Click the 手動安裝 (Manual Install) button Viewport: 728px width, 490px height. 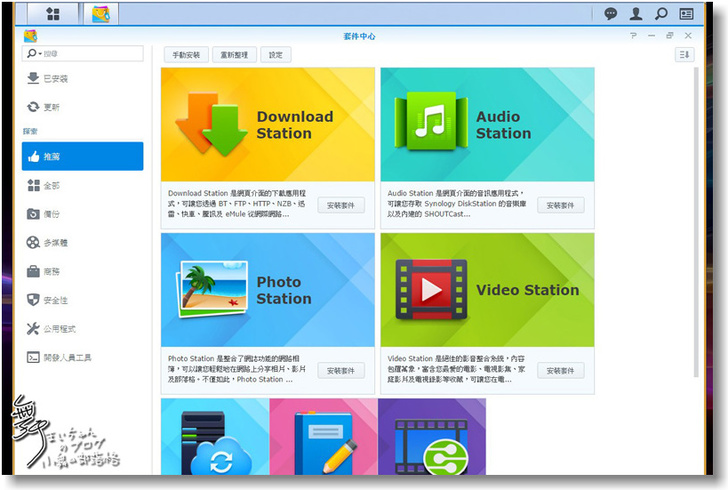(186, 55)
